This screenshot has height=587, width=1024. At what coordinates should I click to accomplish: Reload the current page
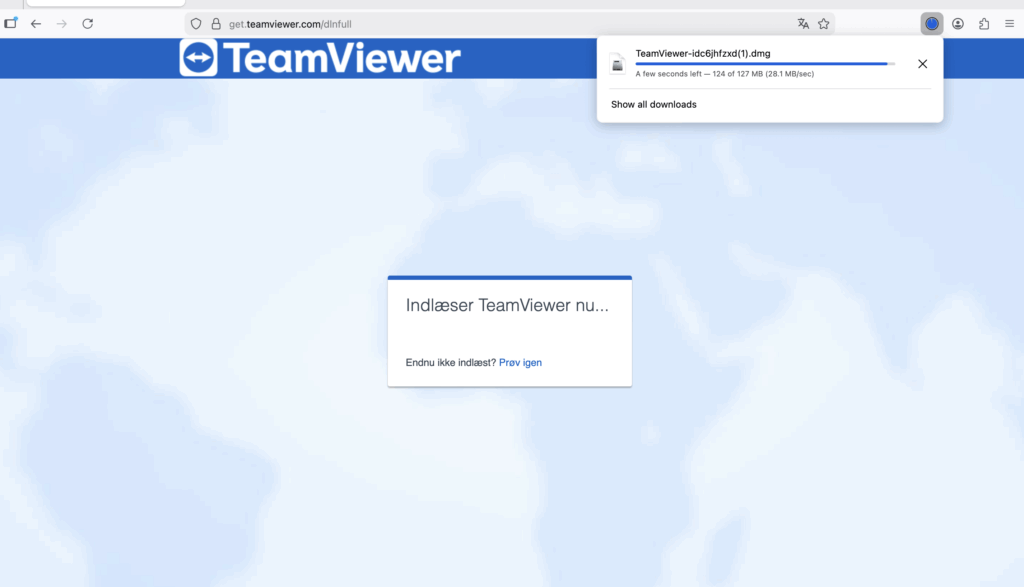click(x=88, y=23)
